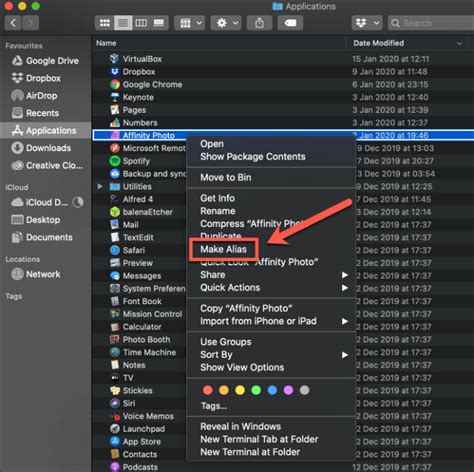Choose Reveal in Windows
The width and height of the screenshot is (474, 472).
point(271,426)
